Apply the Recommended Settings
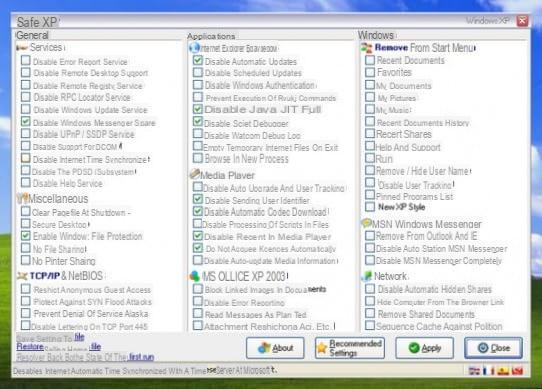 point(350,348)
